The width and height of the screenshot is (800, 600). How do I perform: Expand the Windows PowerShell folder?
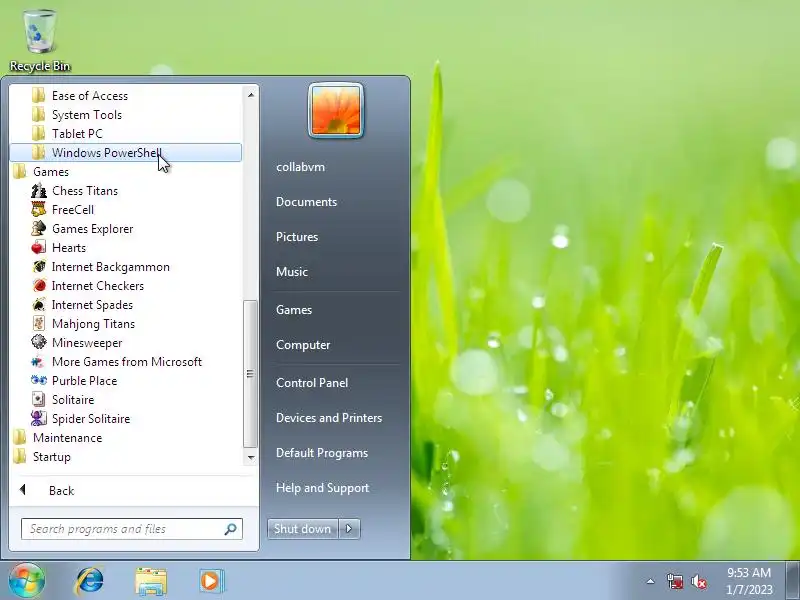tap(126, 153)
